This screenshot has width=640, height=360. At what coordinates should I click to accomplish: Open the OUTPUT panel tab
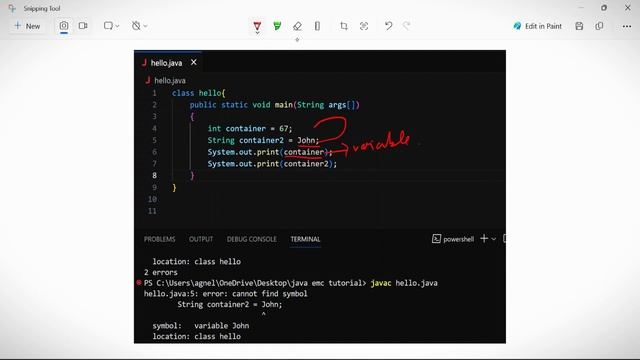point(201,239)
